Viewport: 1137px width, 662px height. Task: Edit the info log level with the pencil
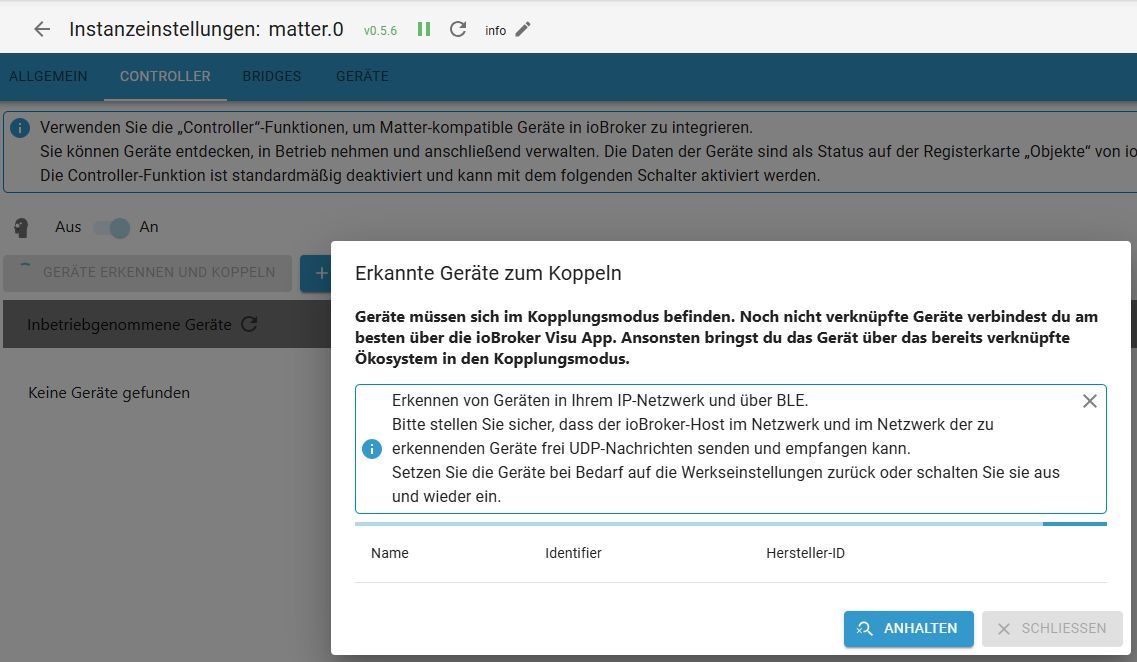click(523, 30)
